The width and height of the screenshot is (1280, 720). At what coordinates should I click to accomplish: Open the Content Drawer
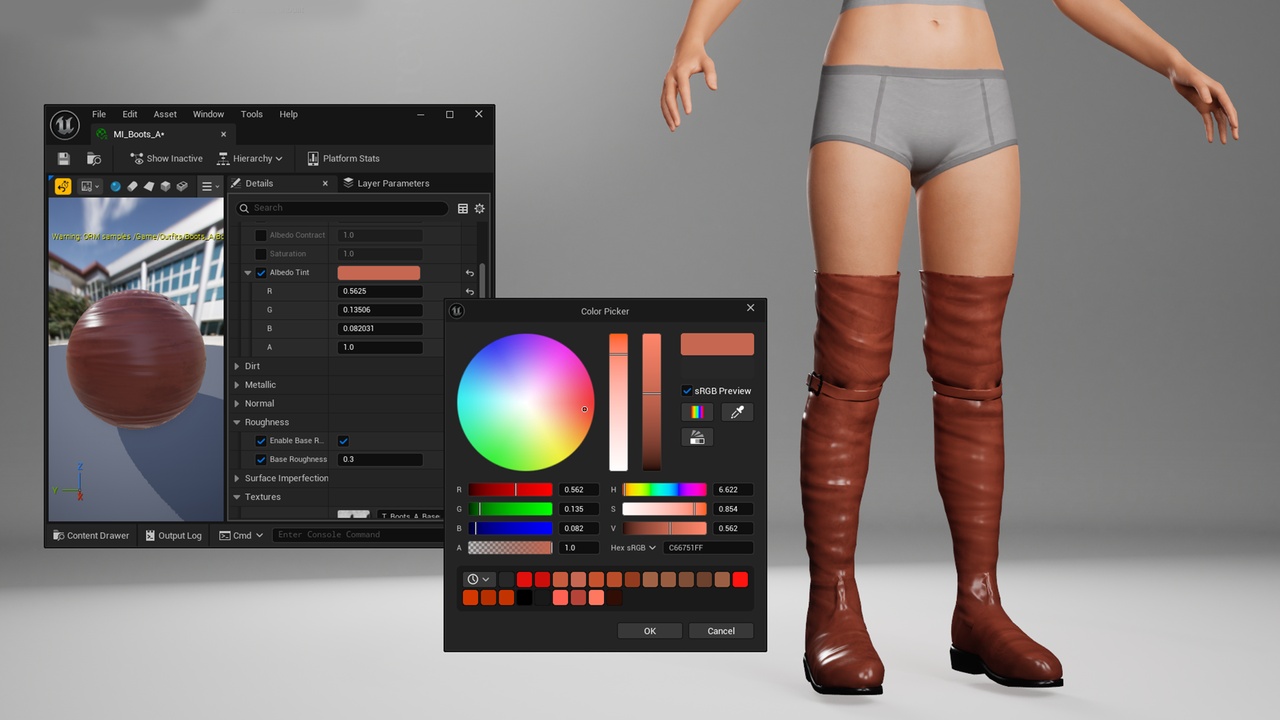(91, 535)
